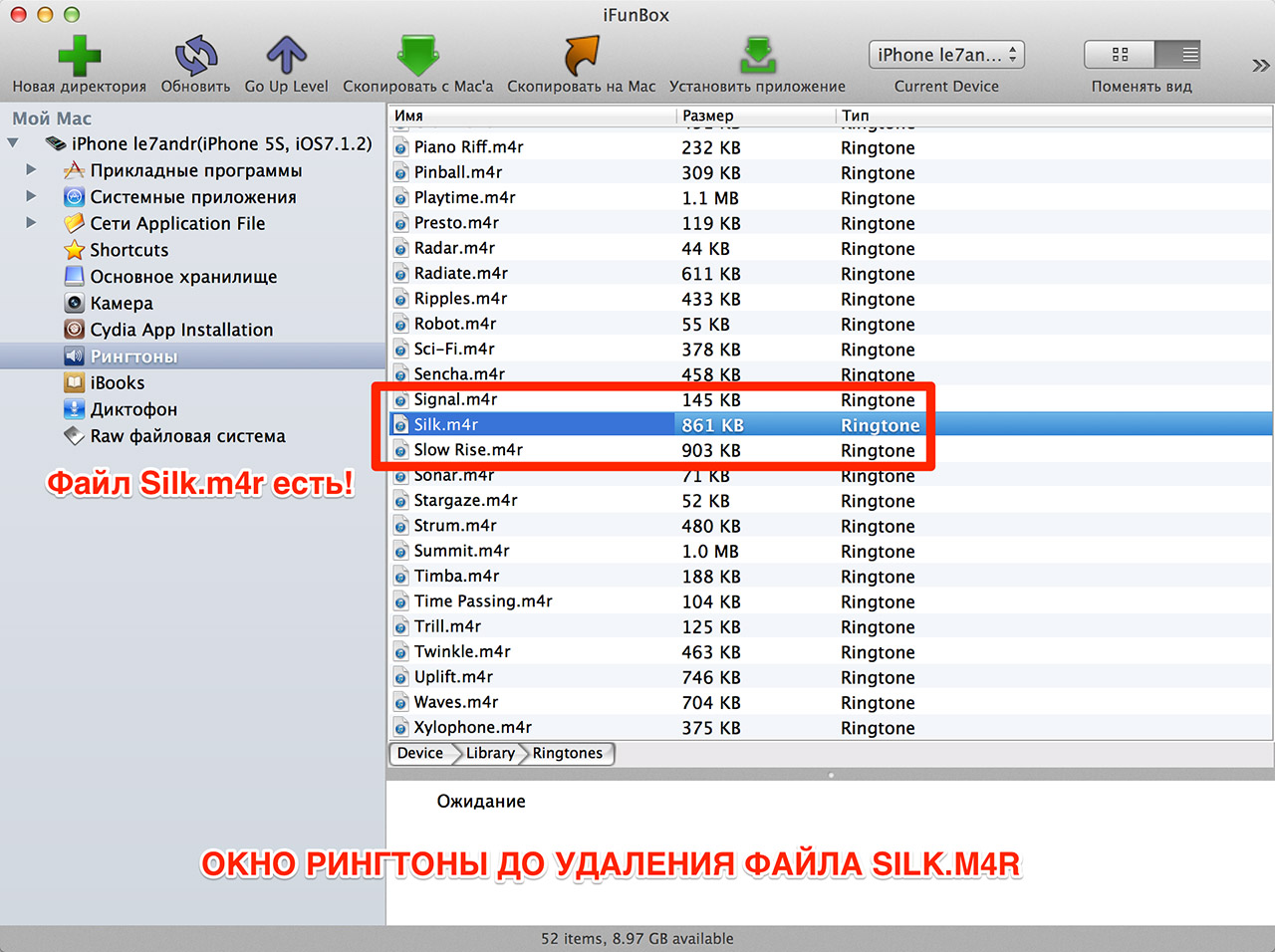Sort files by Имя column header
This screenshot has width=1275, height=952.
tap(532, 116)
